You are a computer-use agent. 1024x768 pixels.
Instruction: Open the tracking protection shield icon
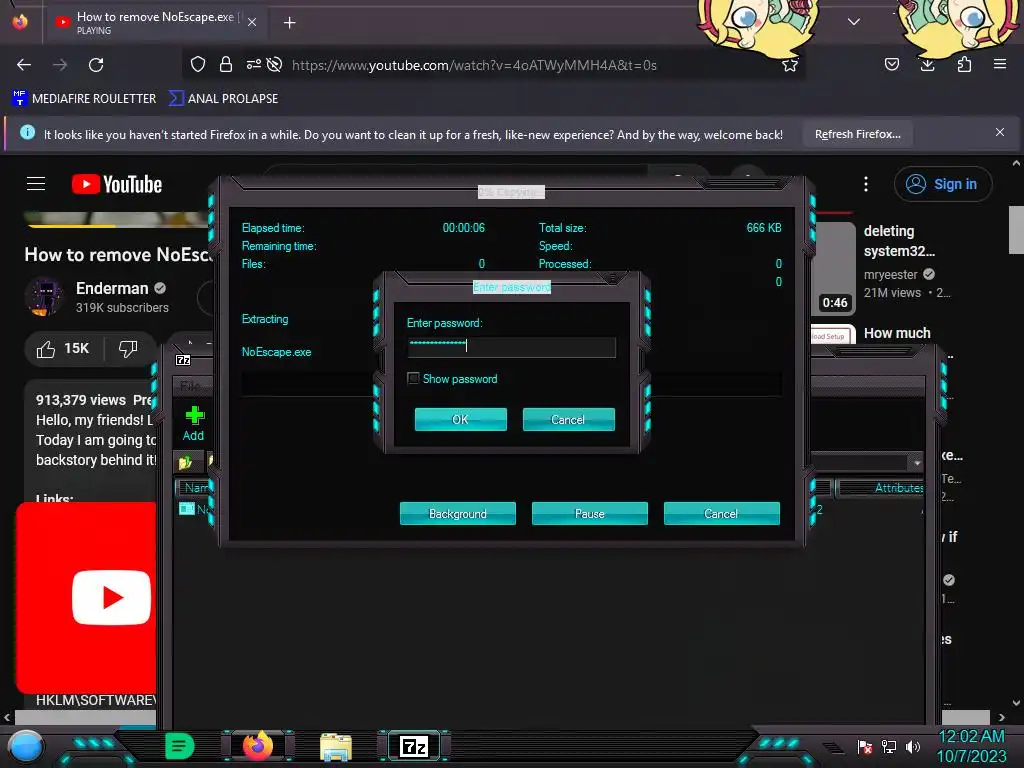click(198, 64)
